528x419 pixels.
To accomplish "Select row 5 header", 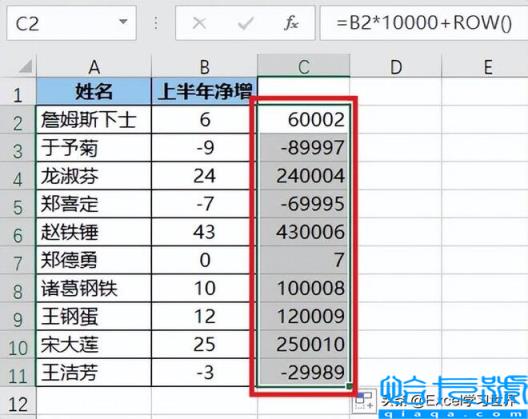I will (18, 204).
